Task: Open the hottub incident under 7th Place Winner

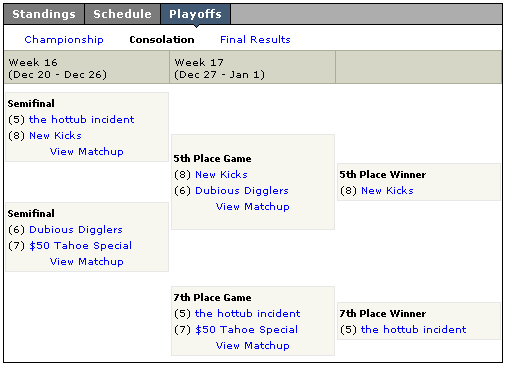Action: click(x=414, y=329)
